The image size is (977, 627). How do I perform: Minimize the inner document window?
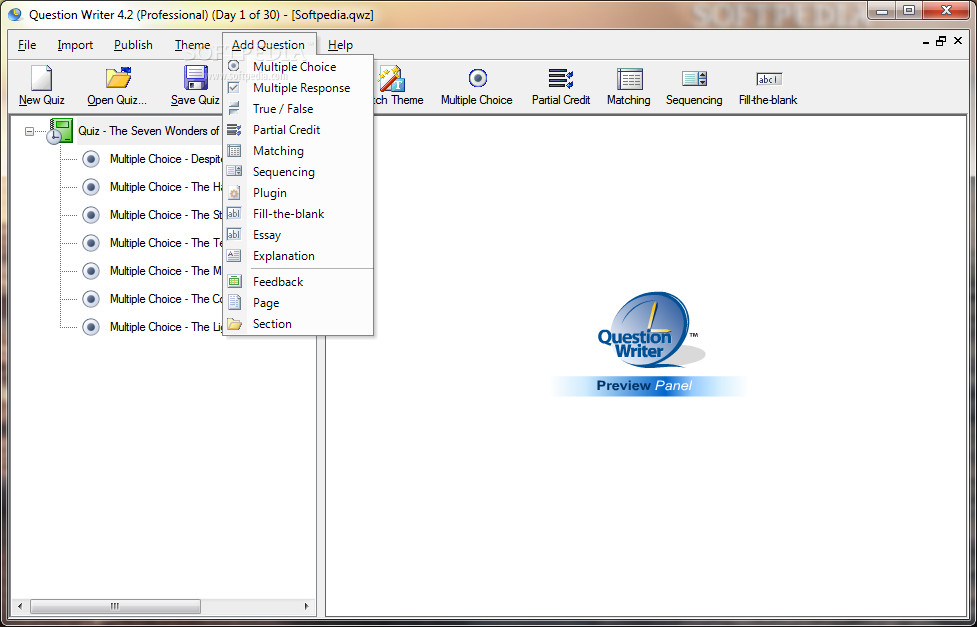[x=926, y=42]
